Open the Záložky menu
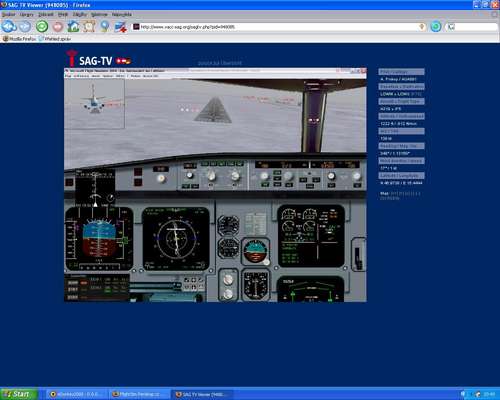 [x=80, y=14]
